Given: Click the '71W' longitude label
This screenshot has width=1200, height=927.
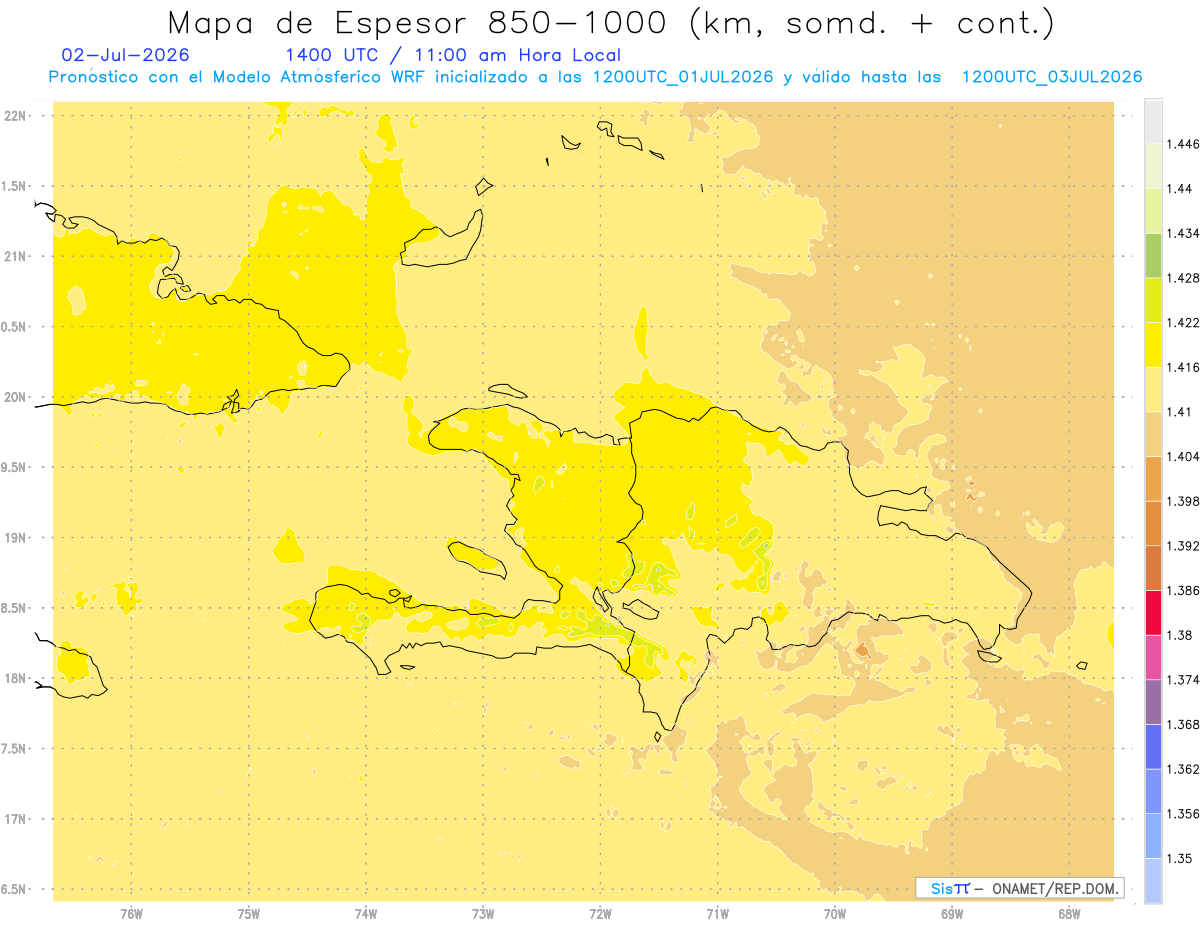Looking at the screenshot, I should [717, 913].
